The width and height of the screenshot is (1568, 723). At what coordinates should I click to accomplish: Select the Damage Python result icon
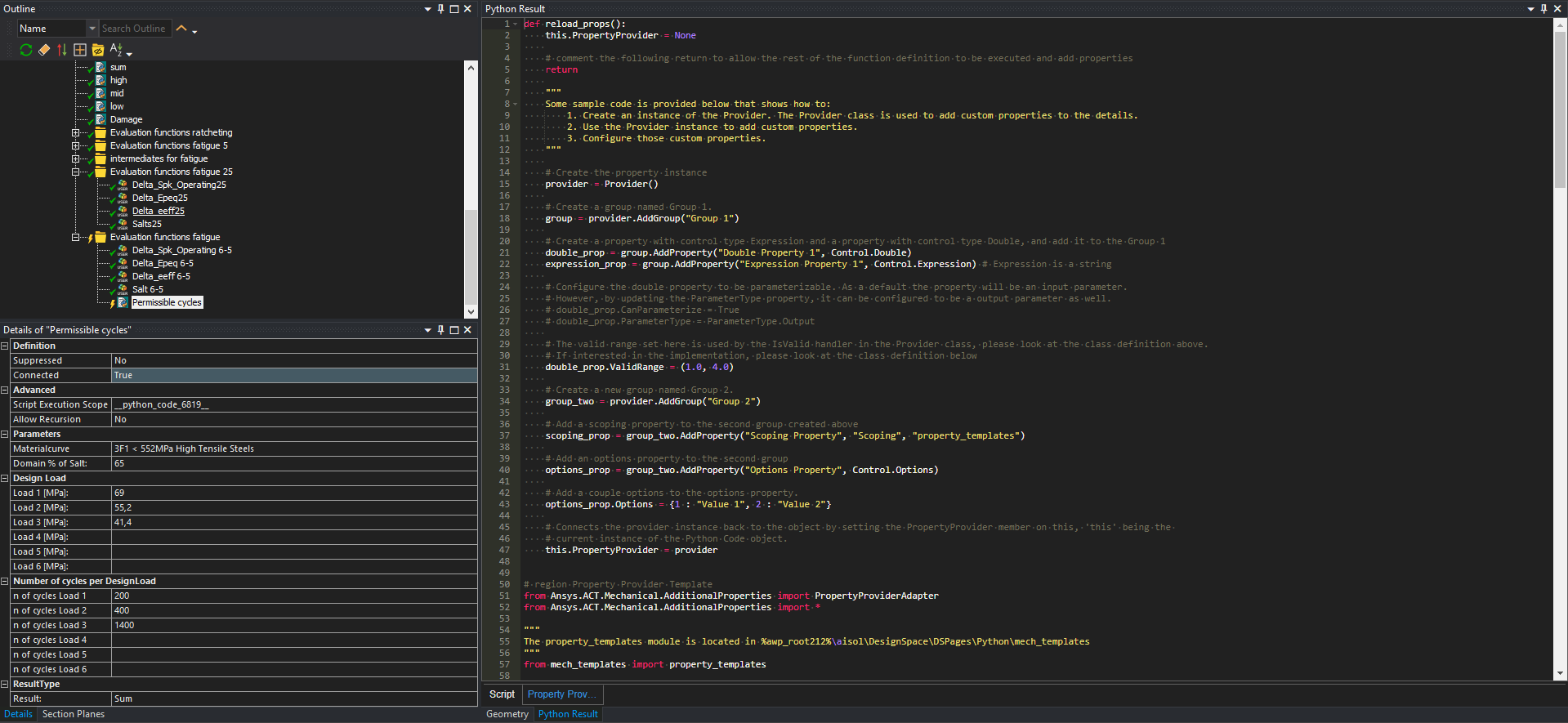click(101, 119)
